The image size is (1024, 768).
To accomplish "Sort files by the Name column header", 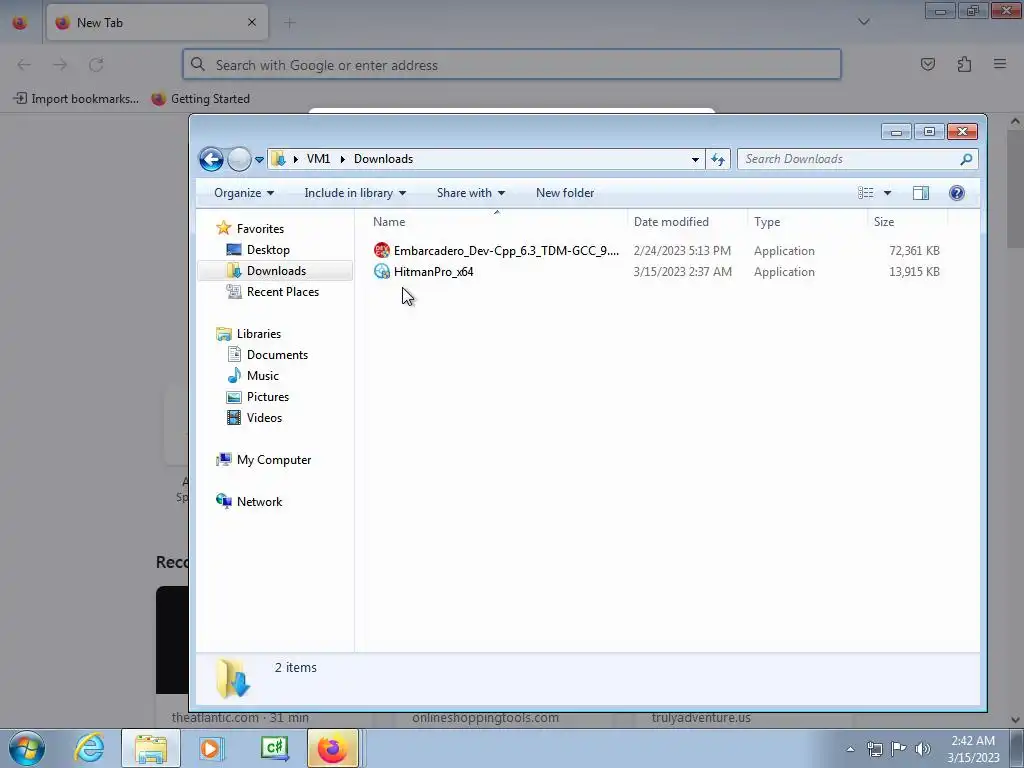I will [x=496, y=221].
